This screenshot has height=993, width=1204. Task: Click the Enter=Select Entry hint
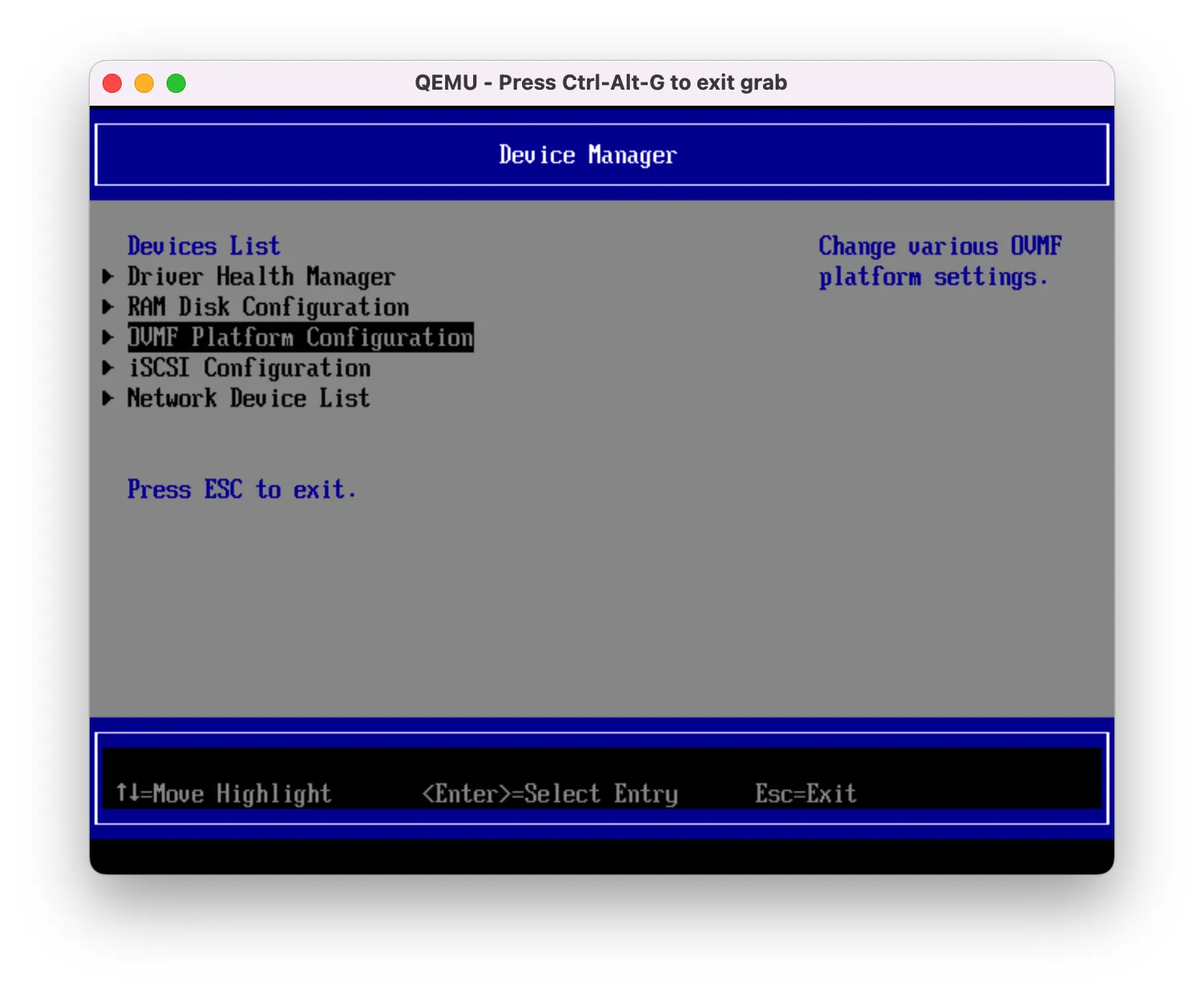[550, 794]
